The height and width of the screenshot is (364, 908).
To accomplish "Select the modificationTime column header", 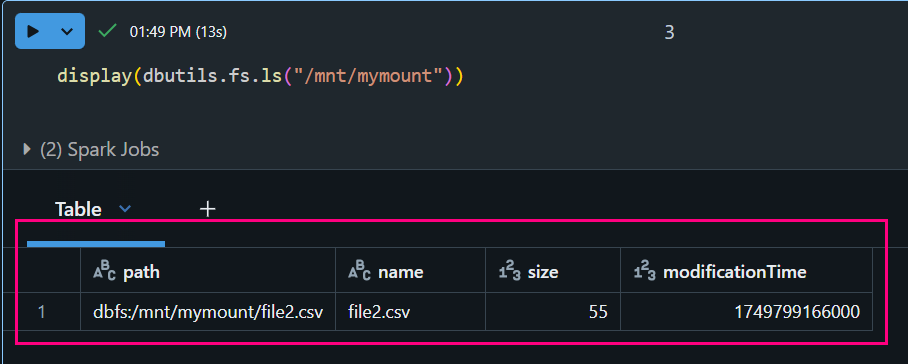I will pos(746,271).
